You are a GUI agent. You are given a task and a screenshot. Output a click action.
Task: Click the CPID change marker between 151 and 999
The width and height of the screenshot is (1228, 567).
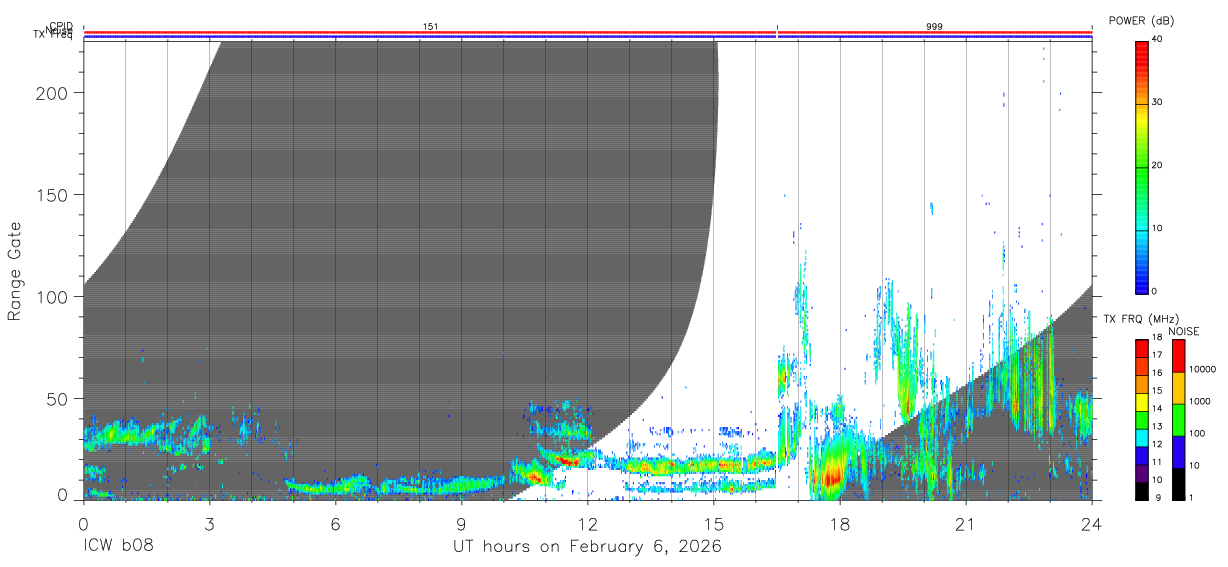pyautogui.click(x=777, y=28)
